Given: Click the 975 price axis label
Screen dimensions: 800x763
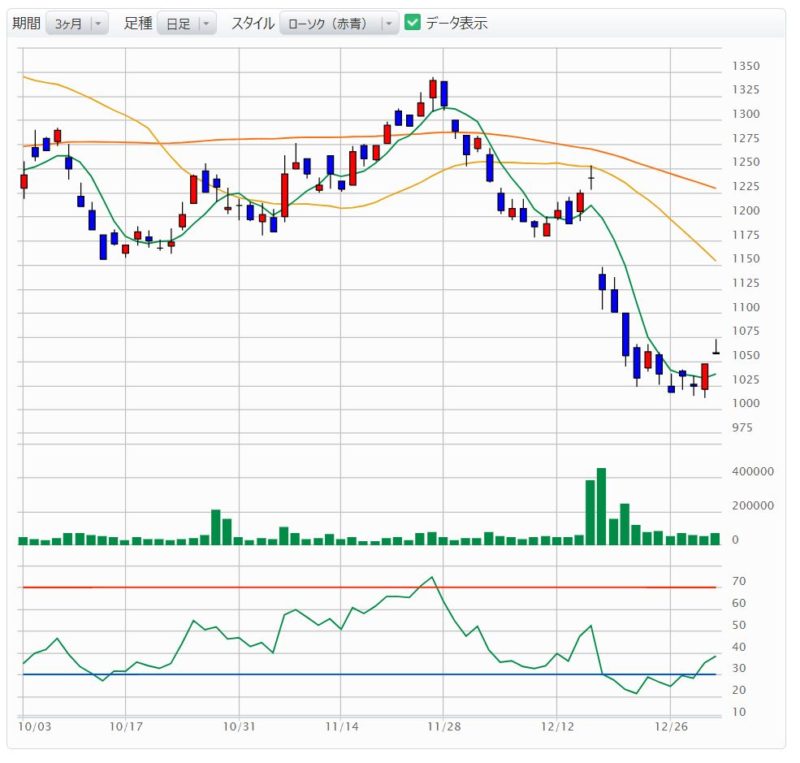Looking at the screenshot, I should click(x=742, y=427).
